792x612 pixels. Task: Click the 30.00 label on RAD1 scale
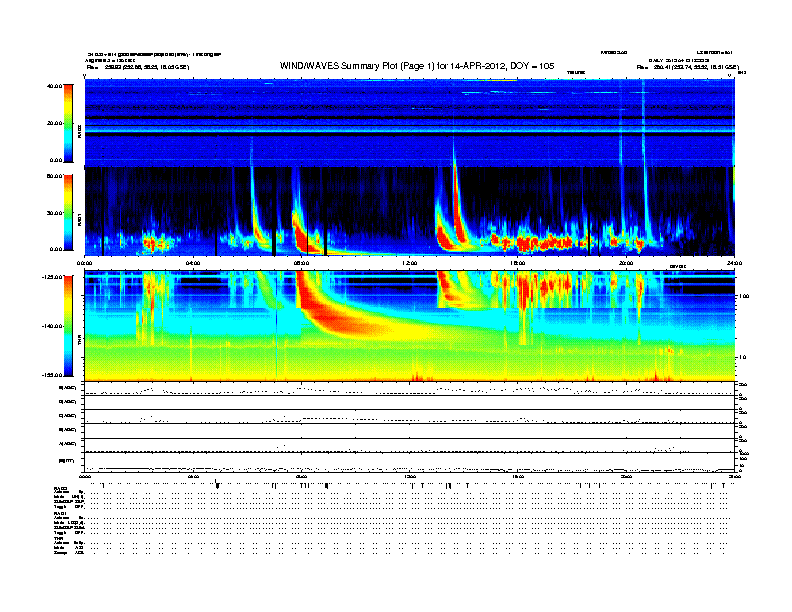coord(55,213)
